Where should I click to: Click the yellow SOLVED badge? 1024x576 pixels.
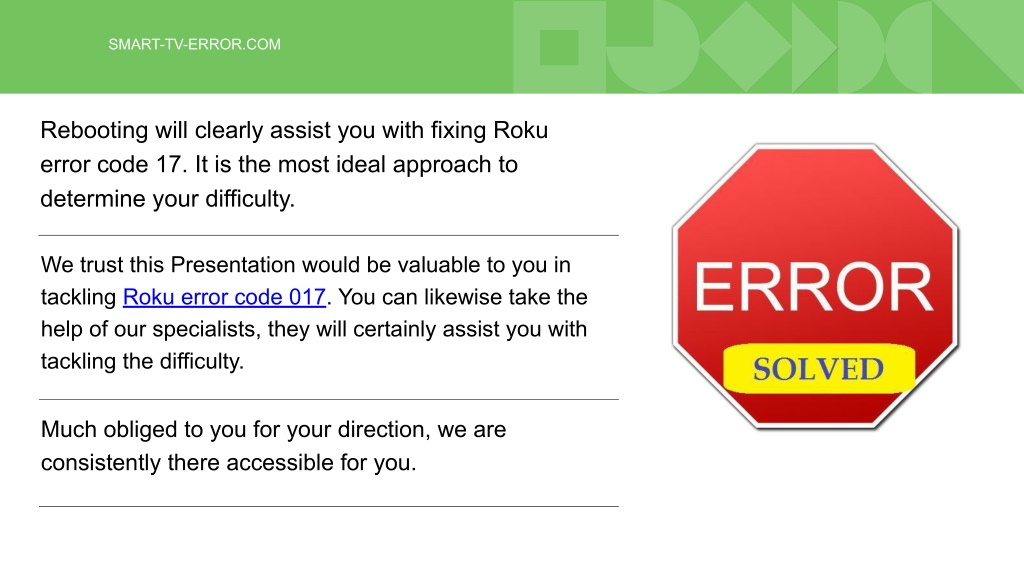pos(819,368)
